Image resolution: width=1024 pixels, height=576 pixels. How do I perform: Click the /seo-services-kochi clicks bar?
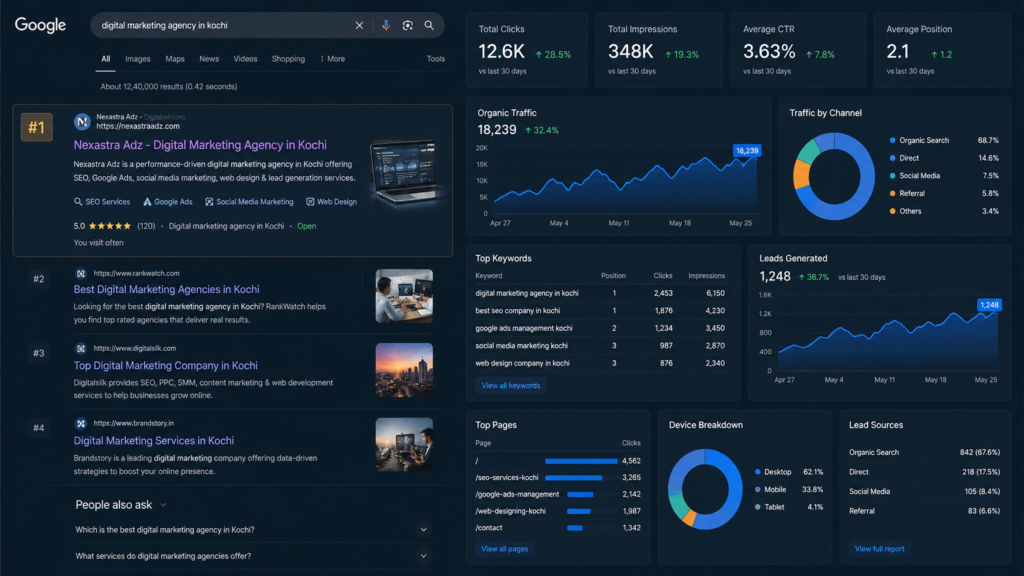click(x=573, y=478)
